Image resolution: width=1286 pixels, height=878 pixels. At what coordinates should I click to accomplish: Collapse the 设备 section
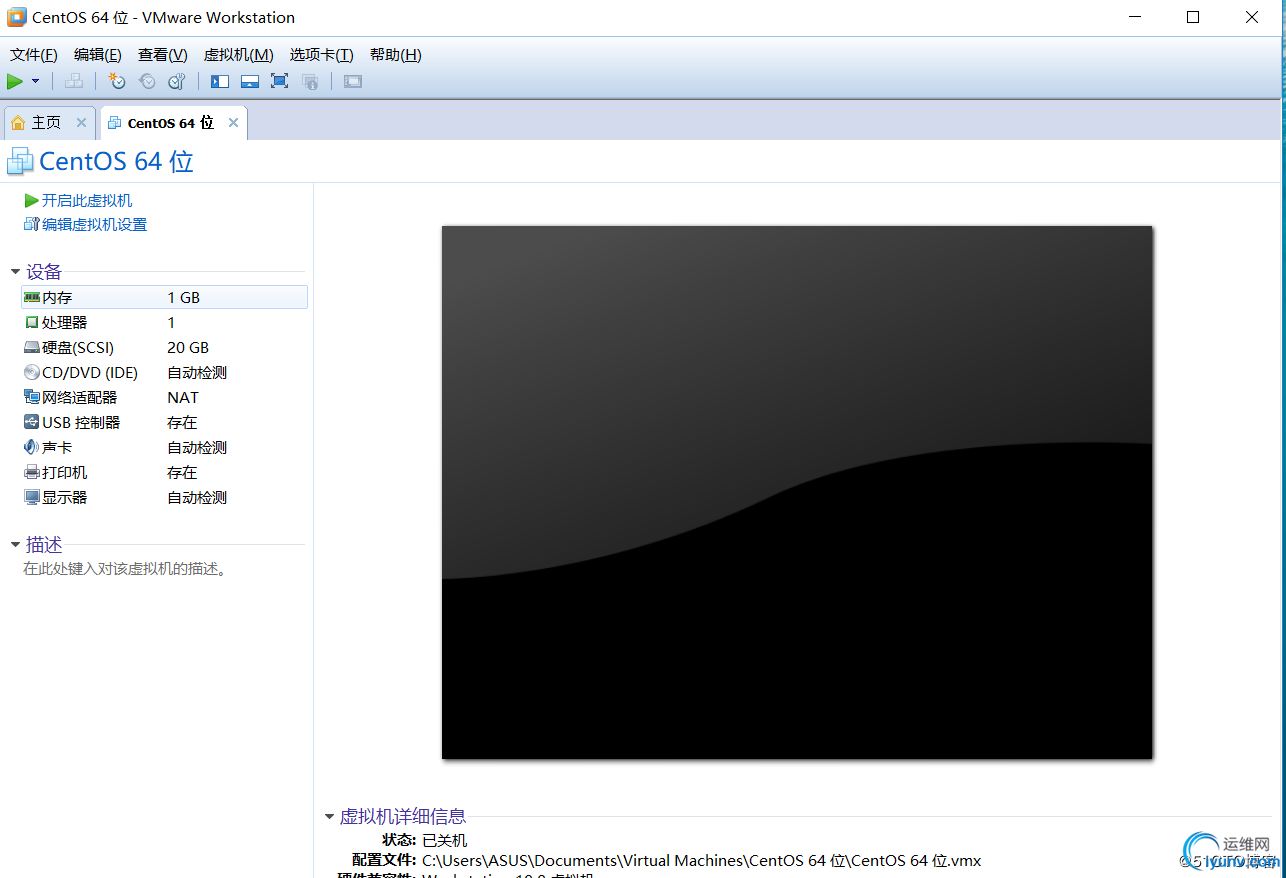pyautogui.click(x=15, y=271)
